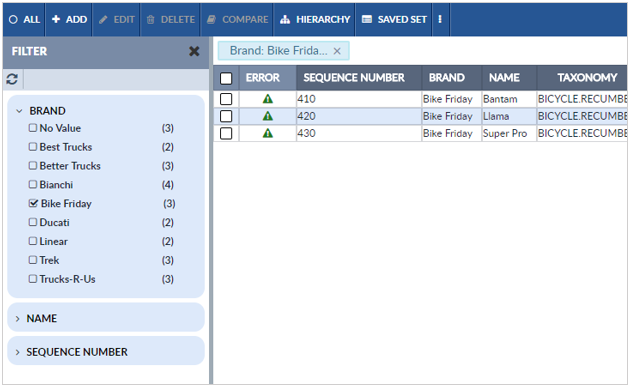Click the ALL toolbar button
This screenshot has height=388, width=633.
point(24,20)
